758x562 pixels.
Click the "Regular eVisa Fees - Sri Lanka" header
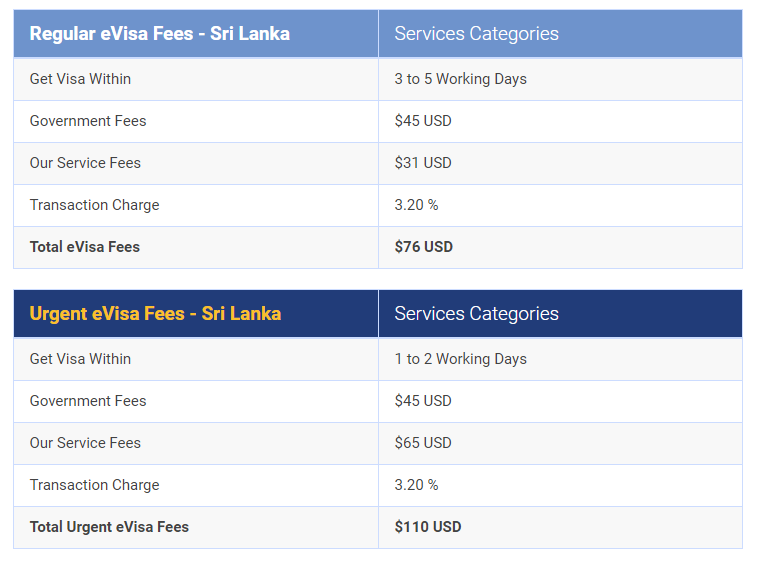click(x=160, y=33)
